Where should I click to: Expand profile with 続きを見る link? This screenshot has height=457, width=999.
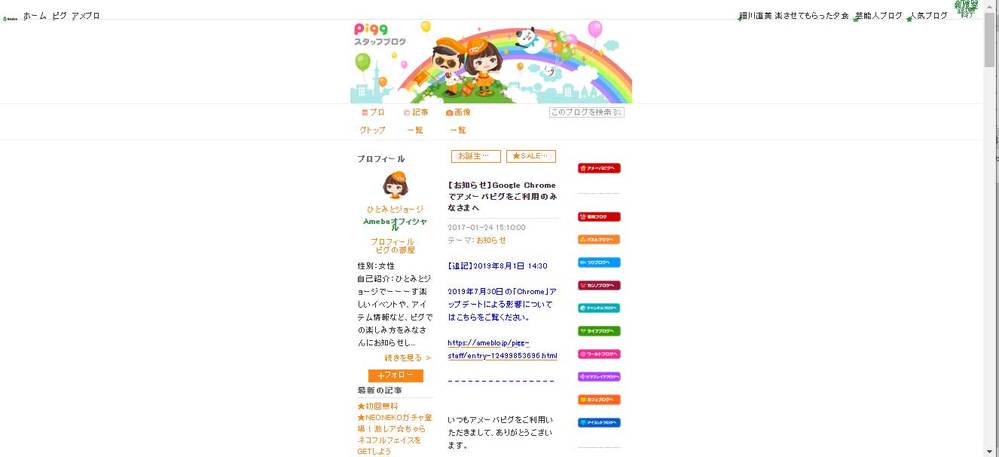[408, 358]
